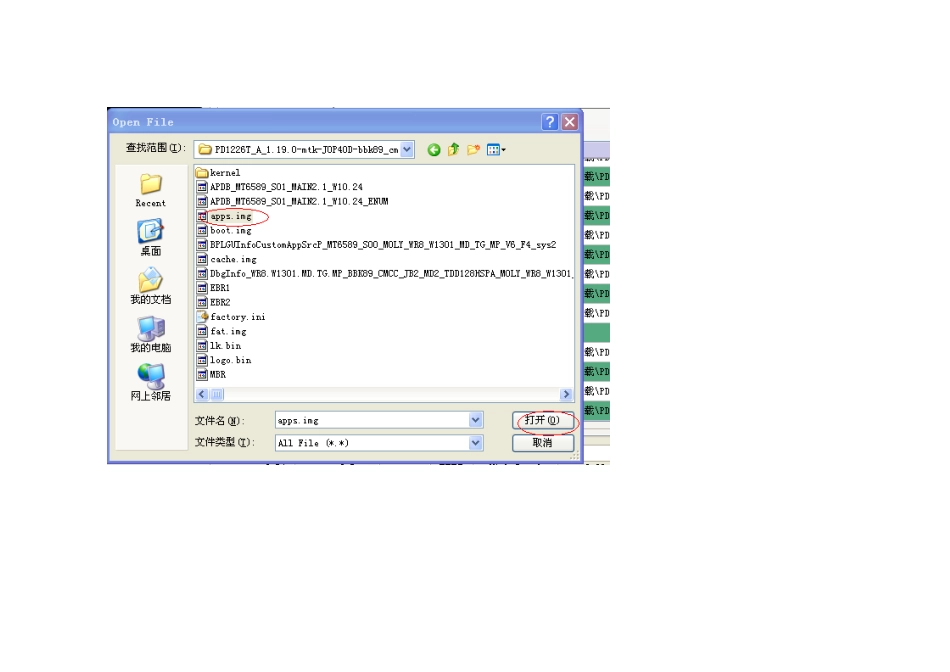
Task: Select the EBR2 file
Action: [x=213, y=302]
